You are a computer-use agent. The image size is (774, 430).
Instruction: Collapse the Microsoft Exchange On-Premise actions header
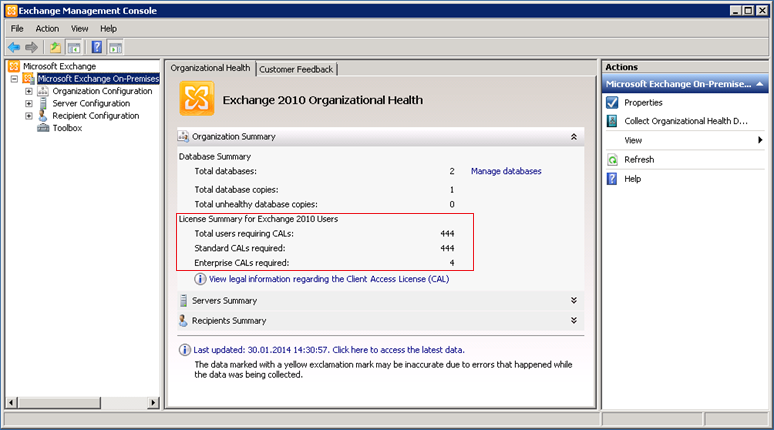coord(760,84)
